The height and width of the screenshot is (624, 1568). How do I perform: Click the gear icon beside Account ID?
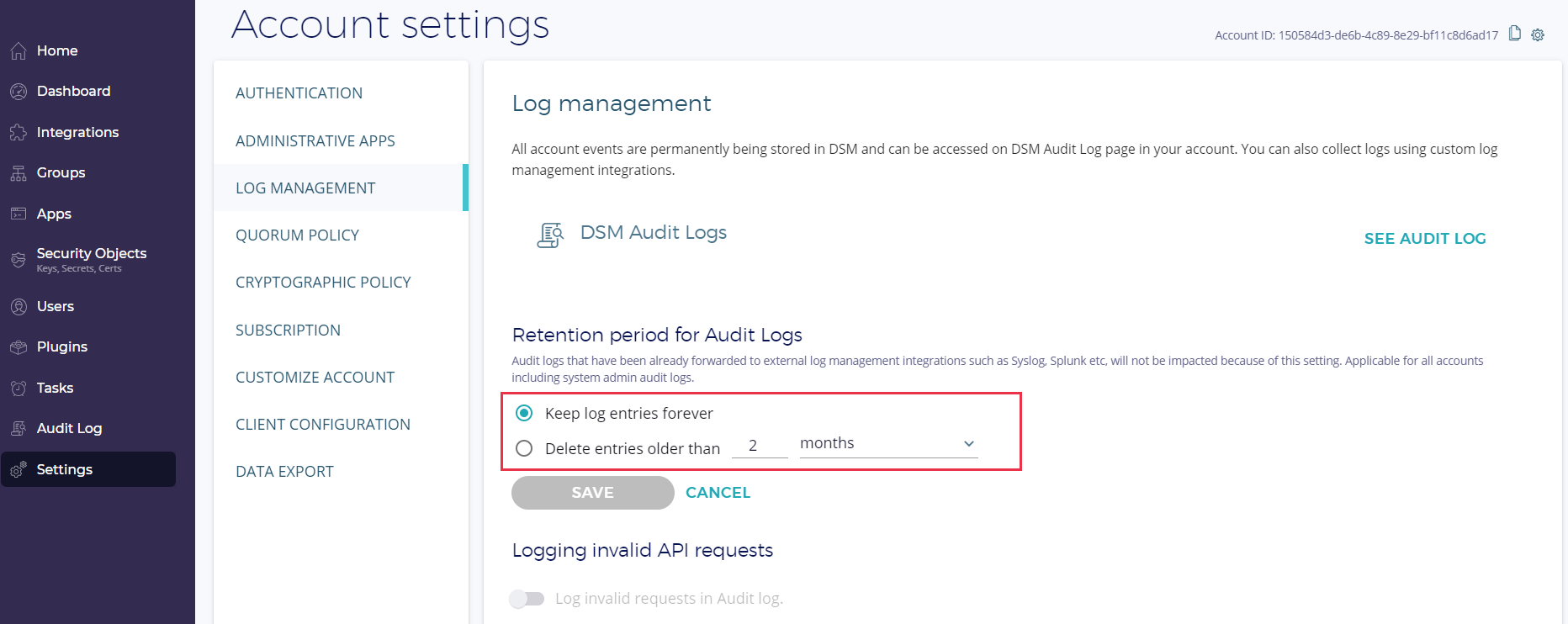(1538, 34)
